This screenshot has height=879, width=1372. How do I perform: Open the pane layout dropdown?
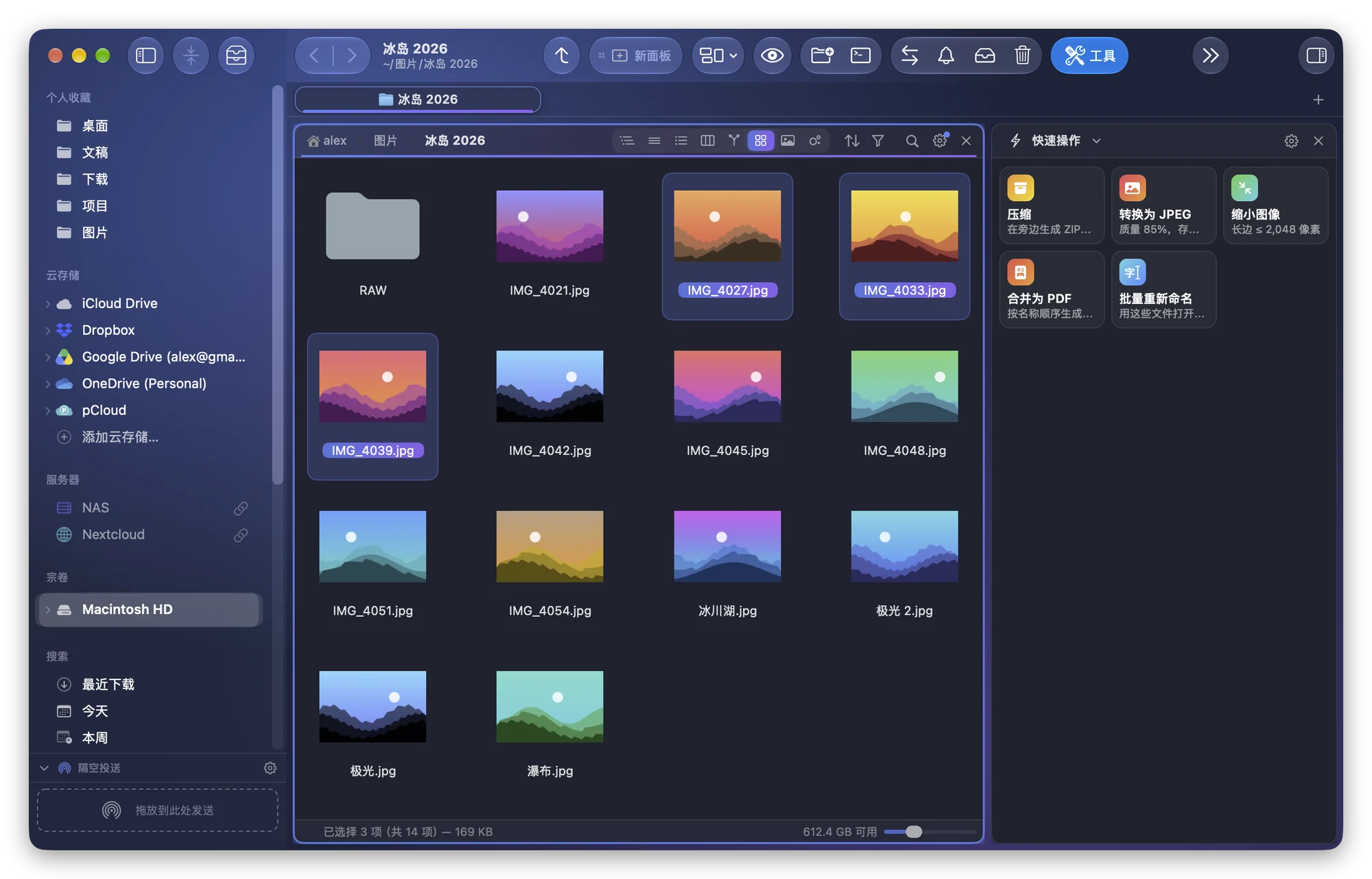point(718,56)
